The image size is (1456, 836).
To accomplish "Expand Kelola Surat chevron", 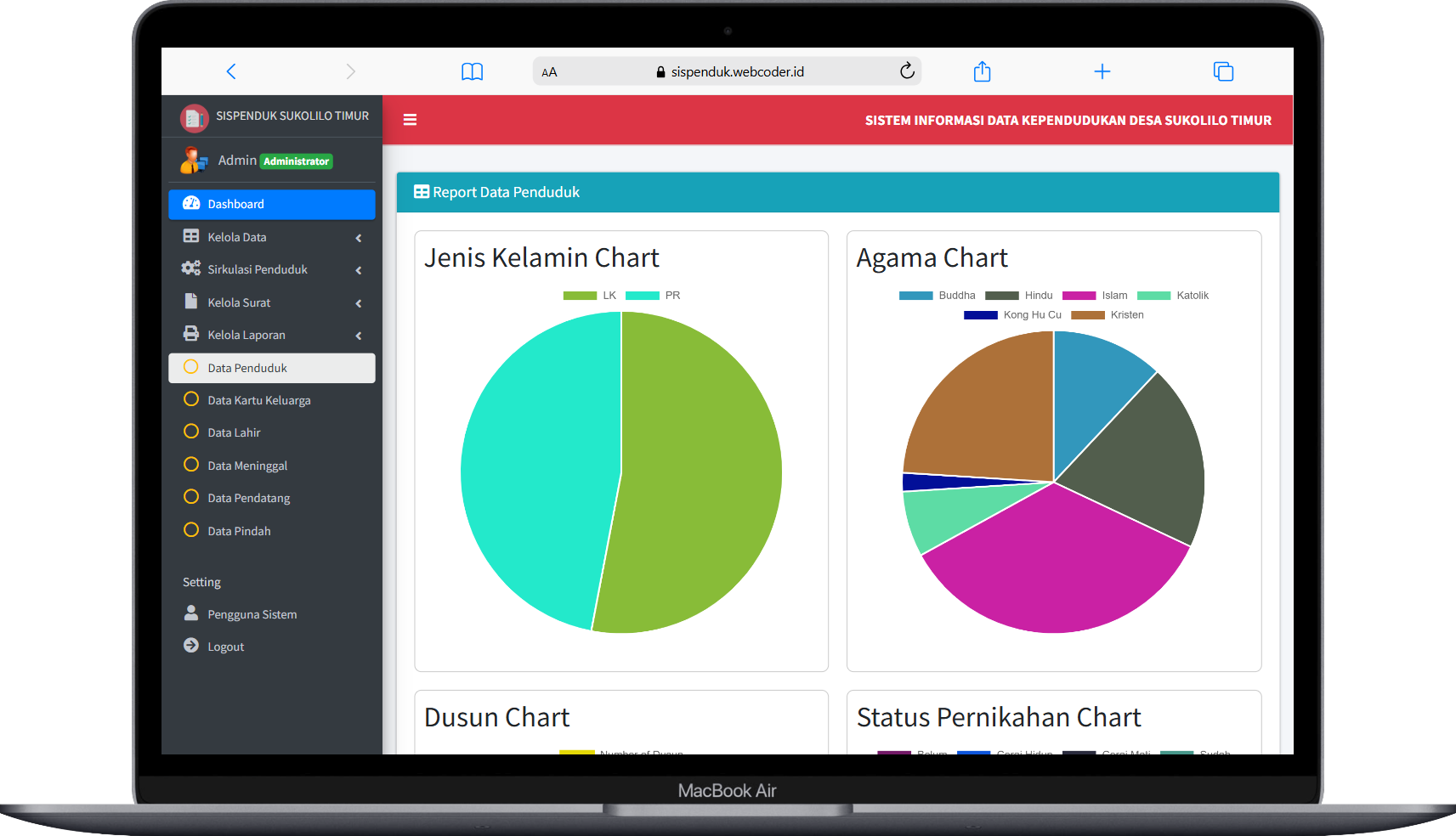I will pyautogui.click(x=359, y=303).
